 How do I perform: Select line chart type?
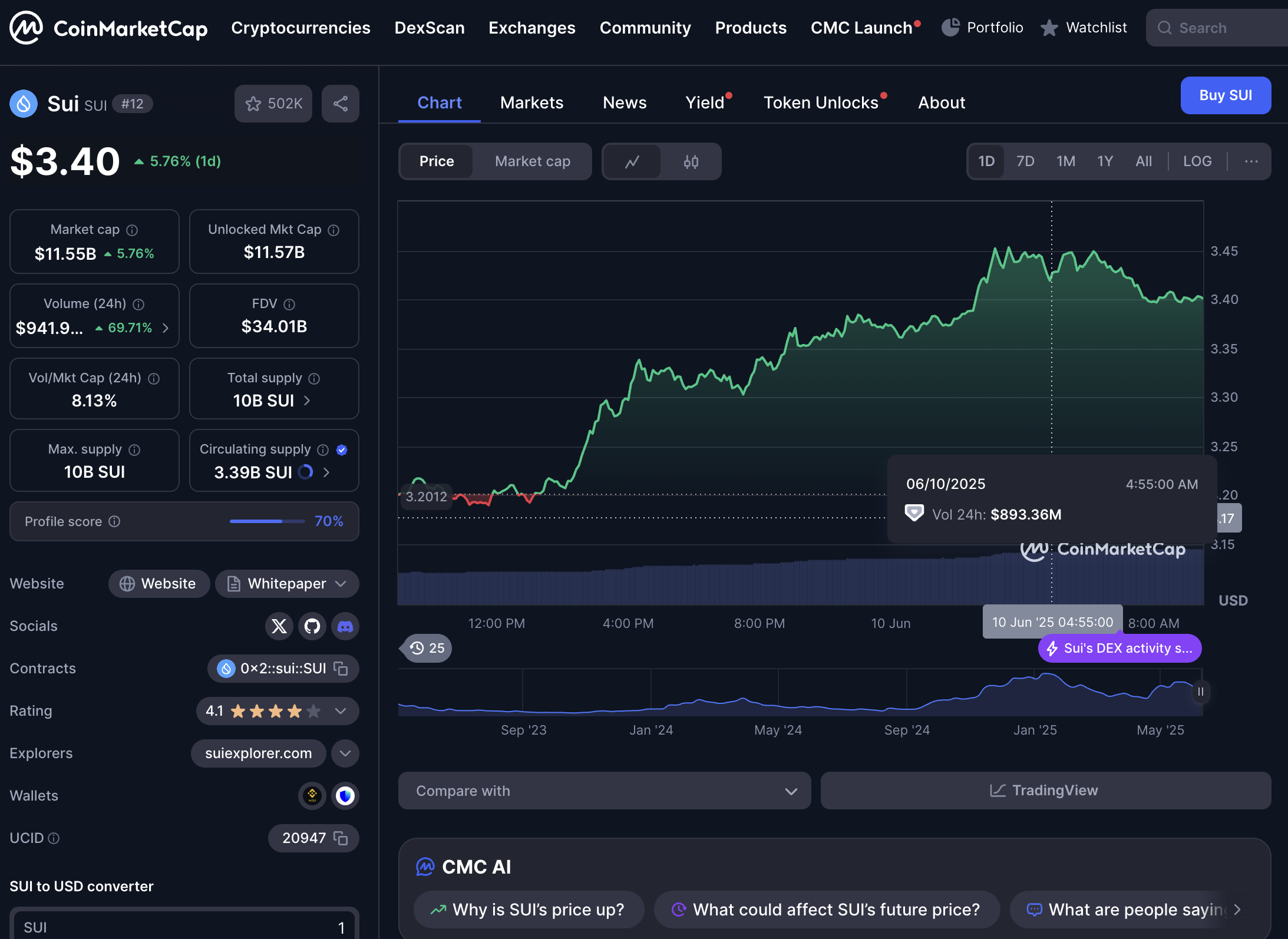[632, 161]
